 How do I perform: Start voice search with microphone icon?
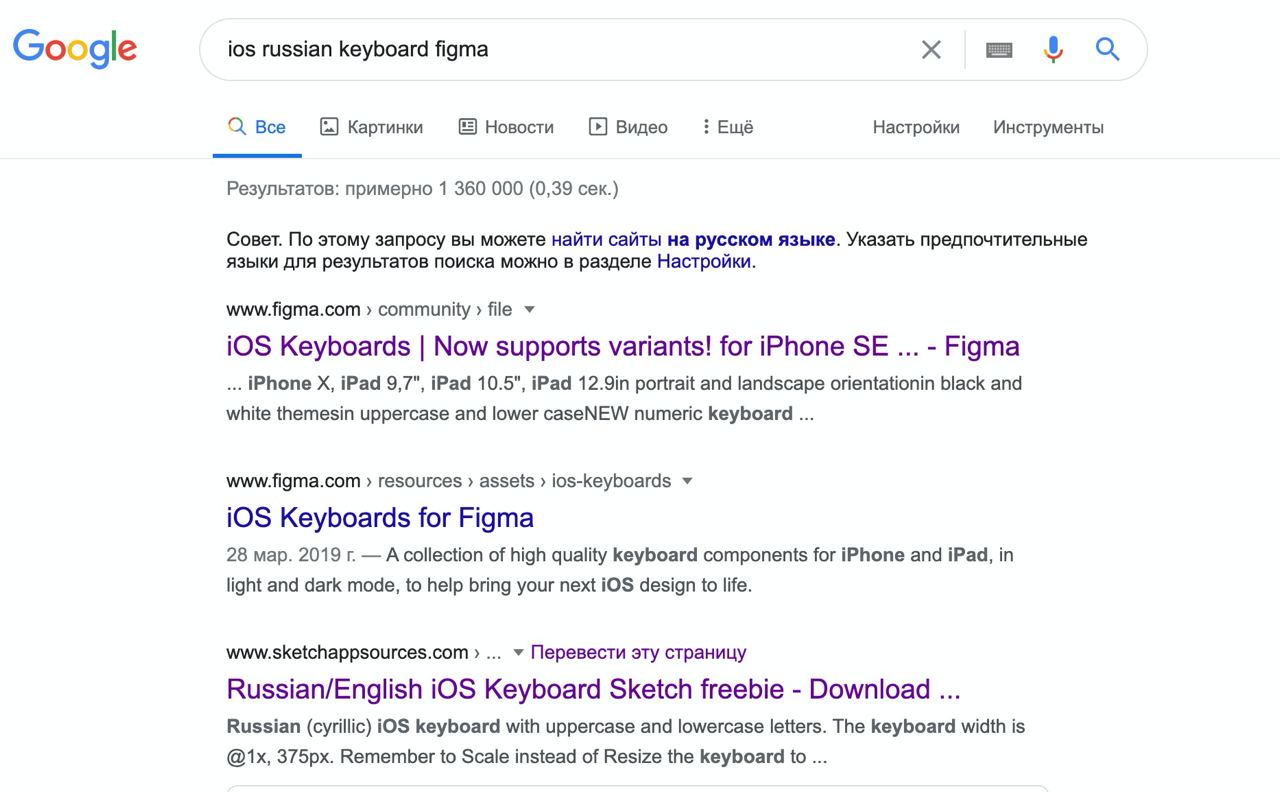tap(1053, 49)
